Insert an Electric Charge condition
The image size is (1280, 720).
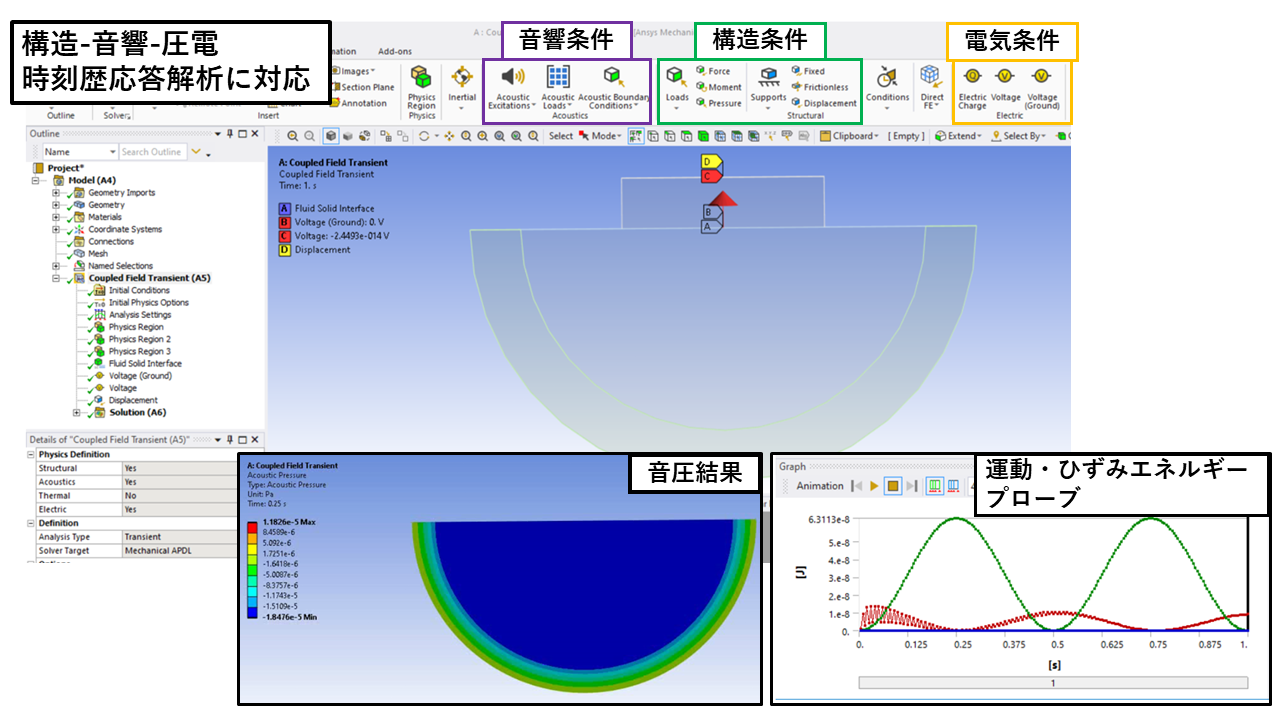pyautogui.click(x=972, y=87)
